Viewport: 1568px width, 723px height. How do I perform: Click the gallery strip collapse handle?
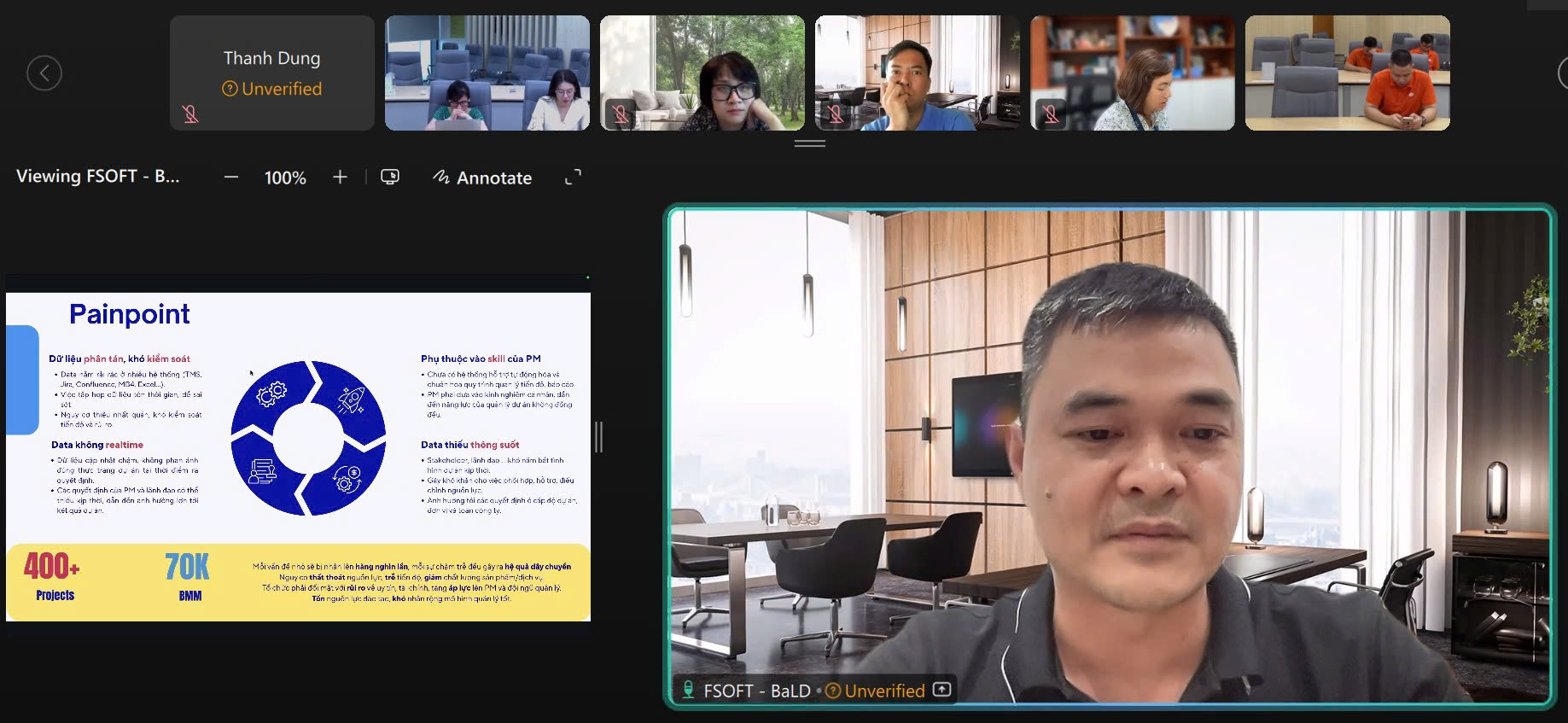(x=809, y=143)
